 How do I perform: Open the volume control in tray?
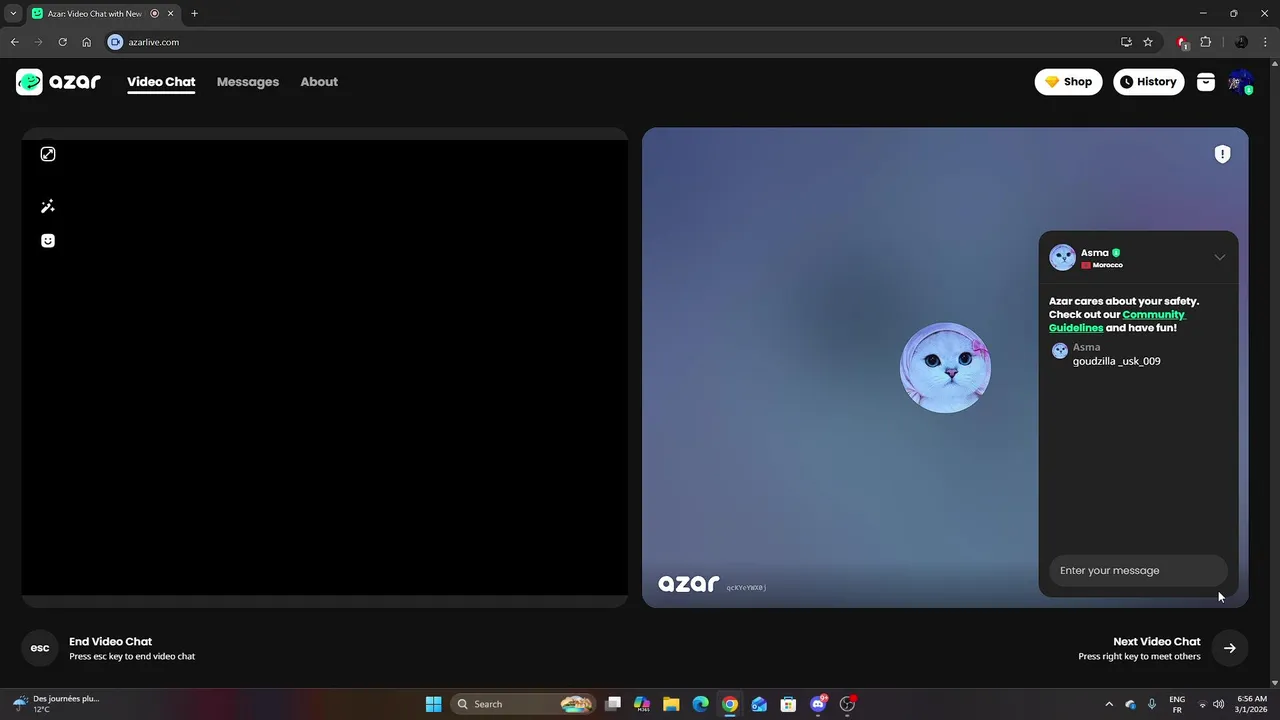[x=1218, y=704]
